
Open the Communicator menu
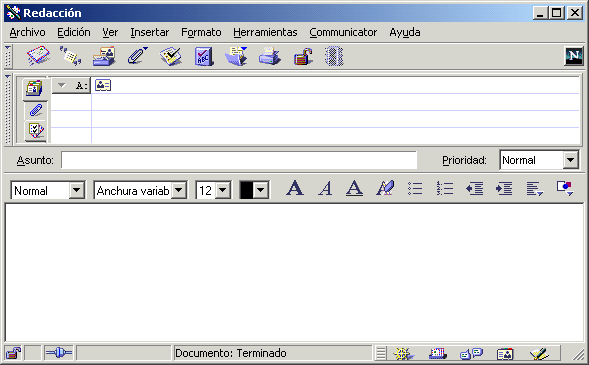point(343,32)
